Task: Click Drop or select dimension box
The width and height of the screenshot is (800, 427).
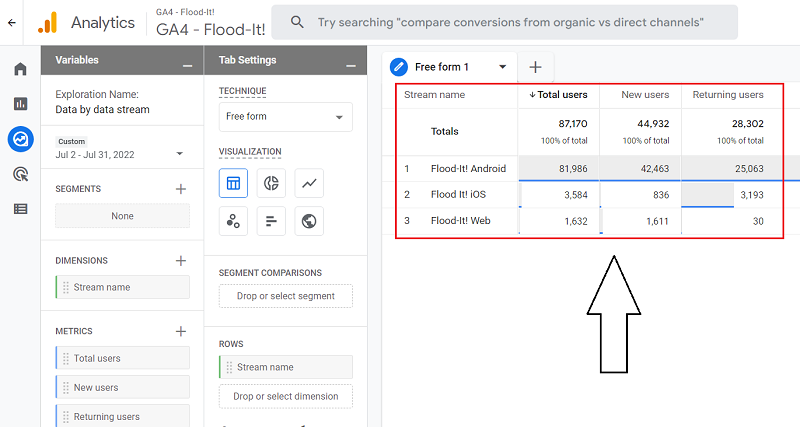Action: (286, 396)
